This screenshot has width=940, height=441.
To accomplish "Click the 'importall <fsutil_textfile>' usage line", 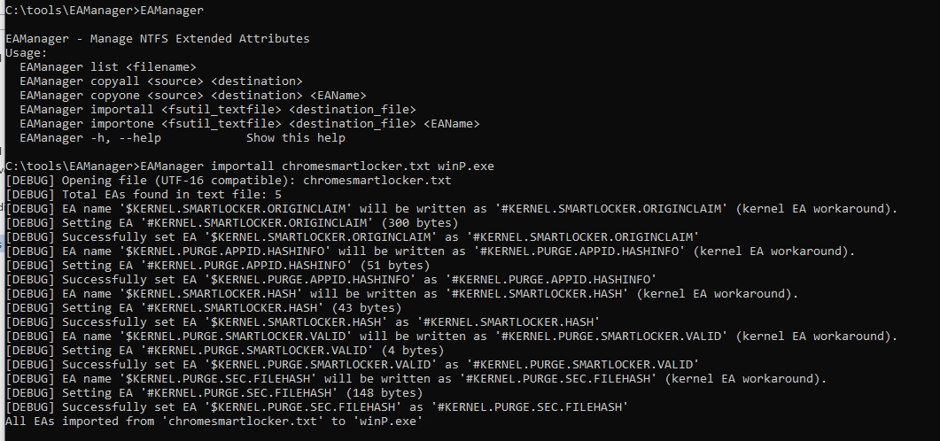I will 218,110.
